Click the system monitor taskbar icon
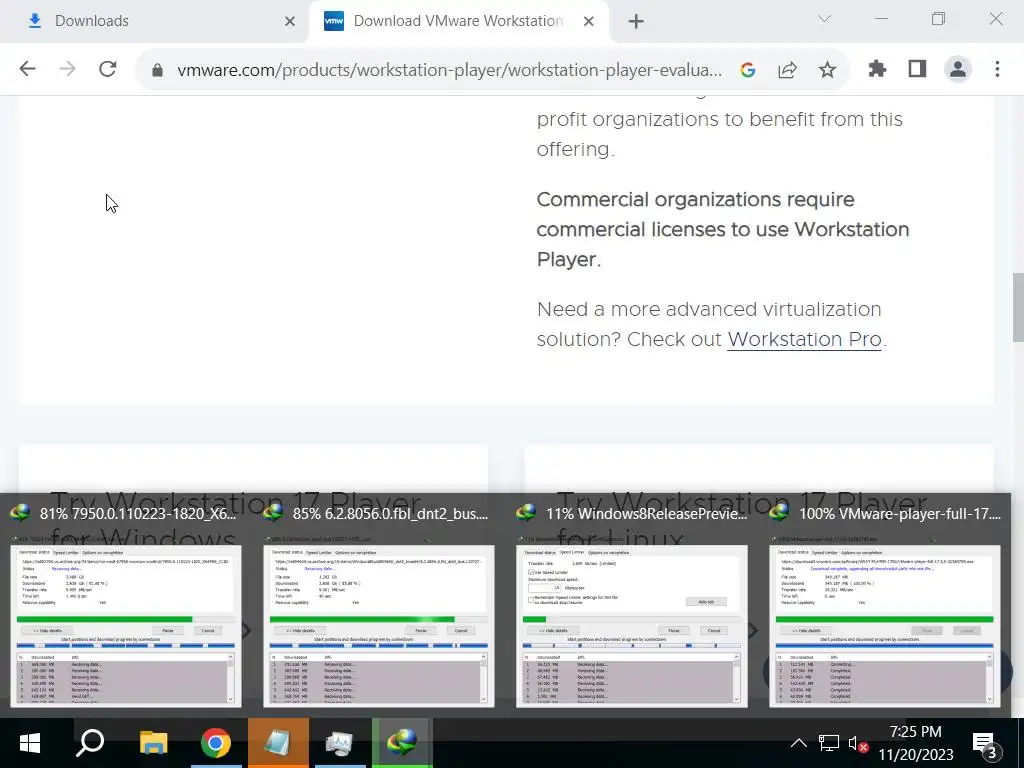Viewport: 1024px width, 768px height. coord(340,743)
